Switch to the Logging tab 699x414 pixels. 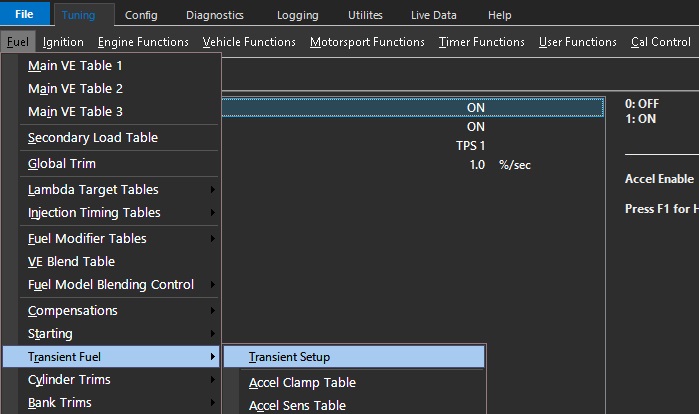tap(297, 15)
